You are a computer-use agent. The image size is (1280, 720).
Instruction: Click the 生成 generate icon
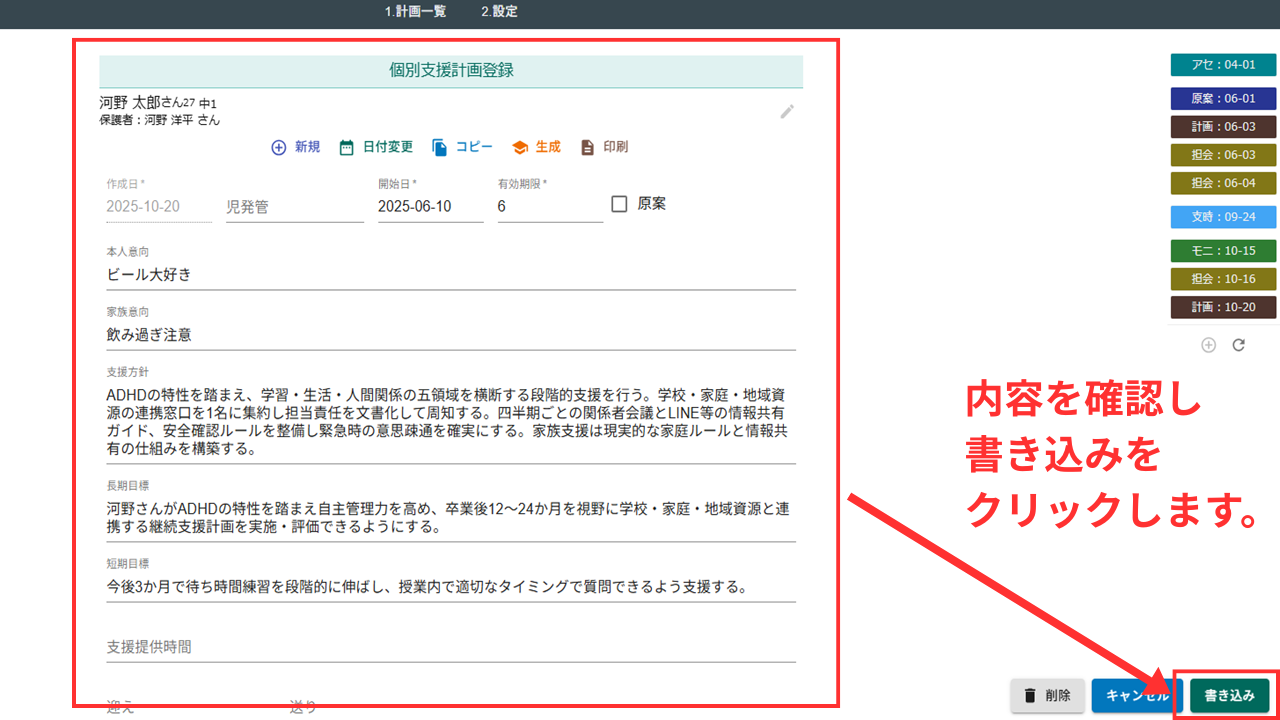519,147
